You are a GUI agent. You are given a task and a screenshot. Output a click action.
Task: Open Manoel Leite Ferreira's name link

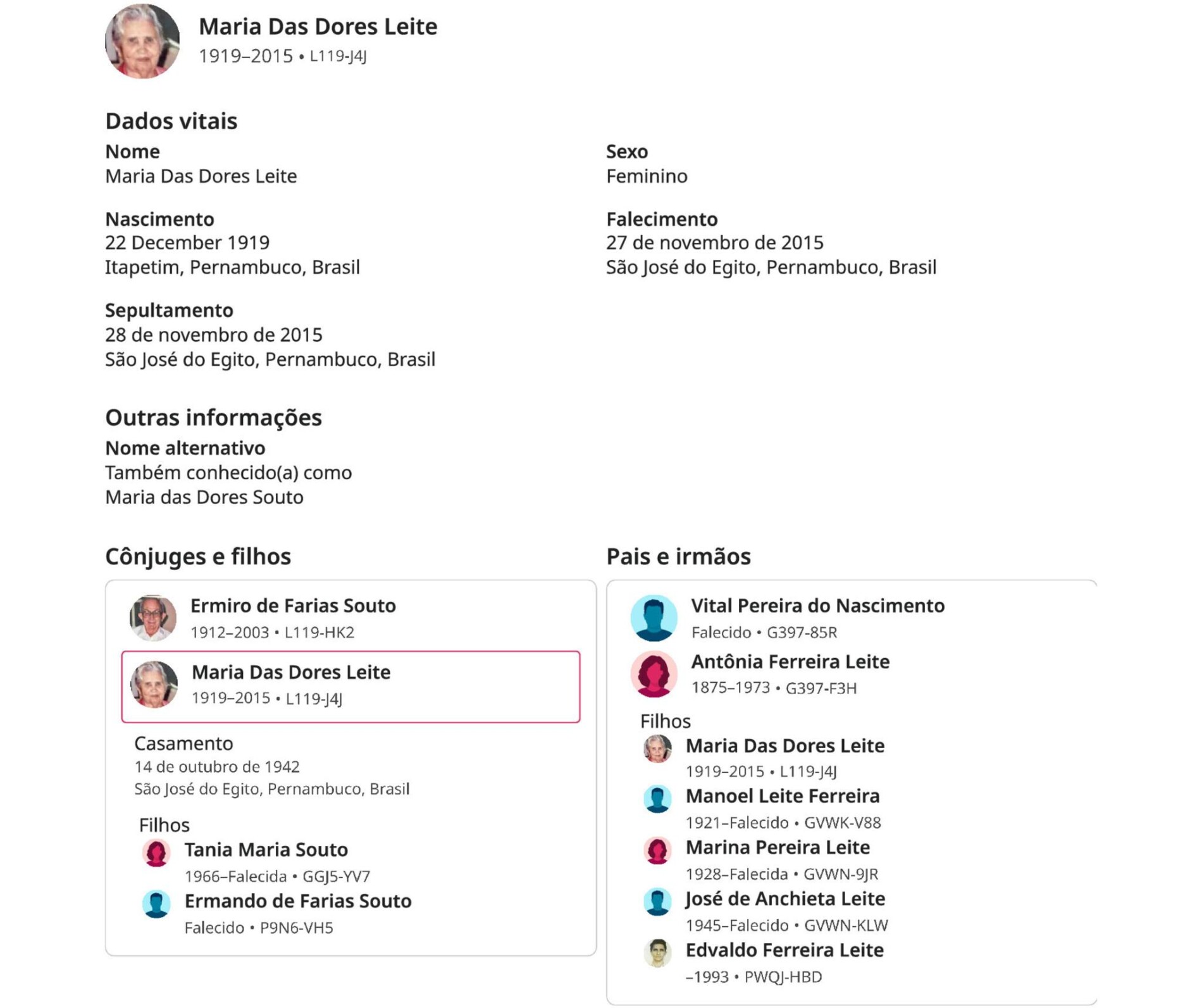[x=783, y=795]
